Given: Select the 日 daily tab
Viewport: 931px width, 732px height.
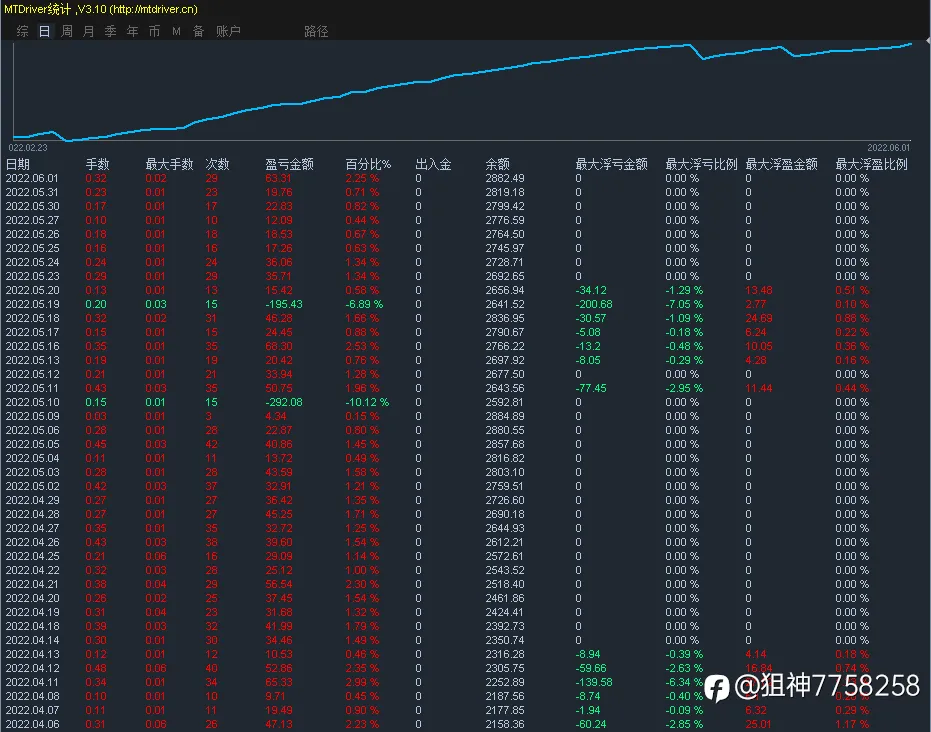Looking at the screenshot, I should point(45,31).
